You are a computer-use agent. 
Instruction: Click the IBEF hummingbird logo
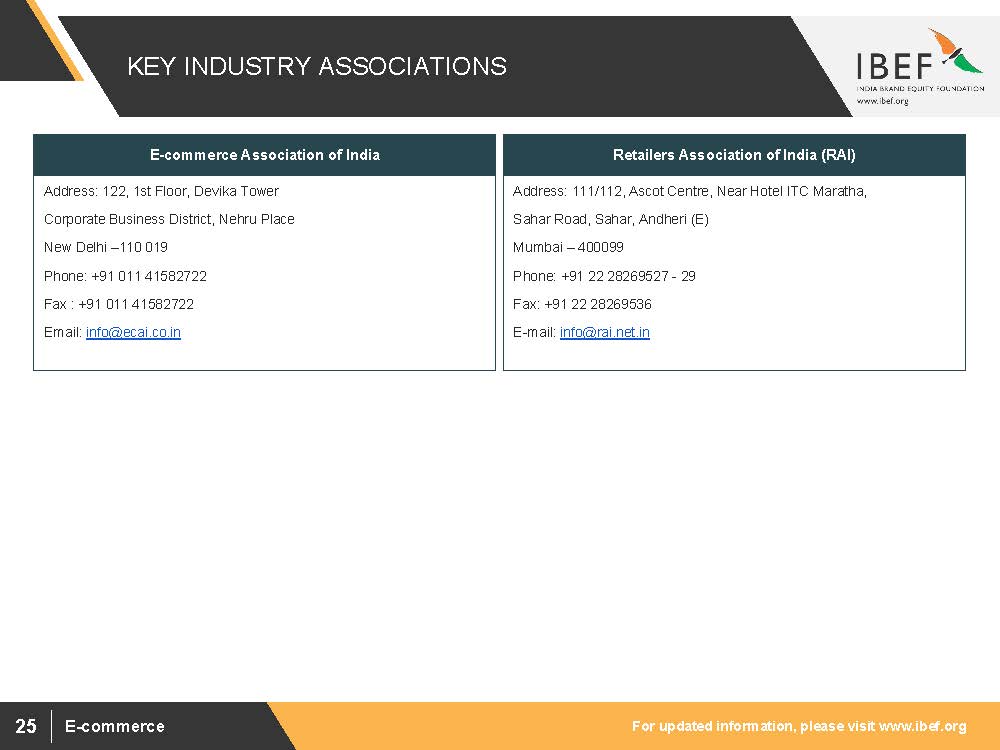coord(955,50)
